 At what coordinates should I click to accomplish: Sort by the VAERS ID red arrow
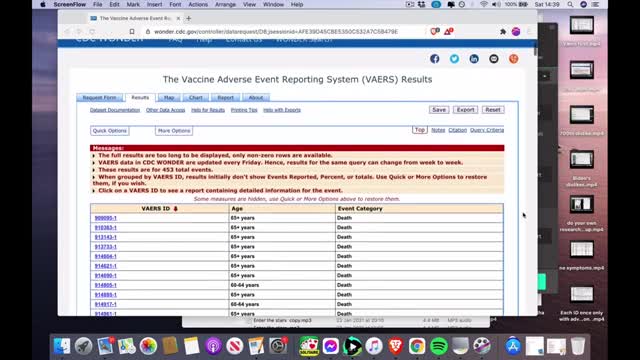[x=176, y=209]
